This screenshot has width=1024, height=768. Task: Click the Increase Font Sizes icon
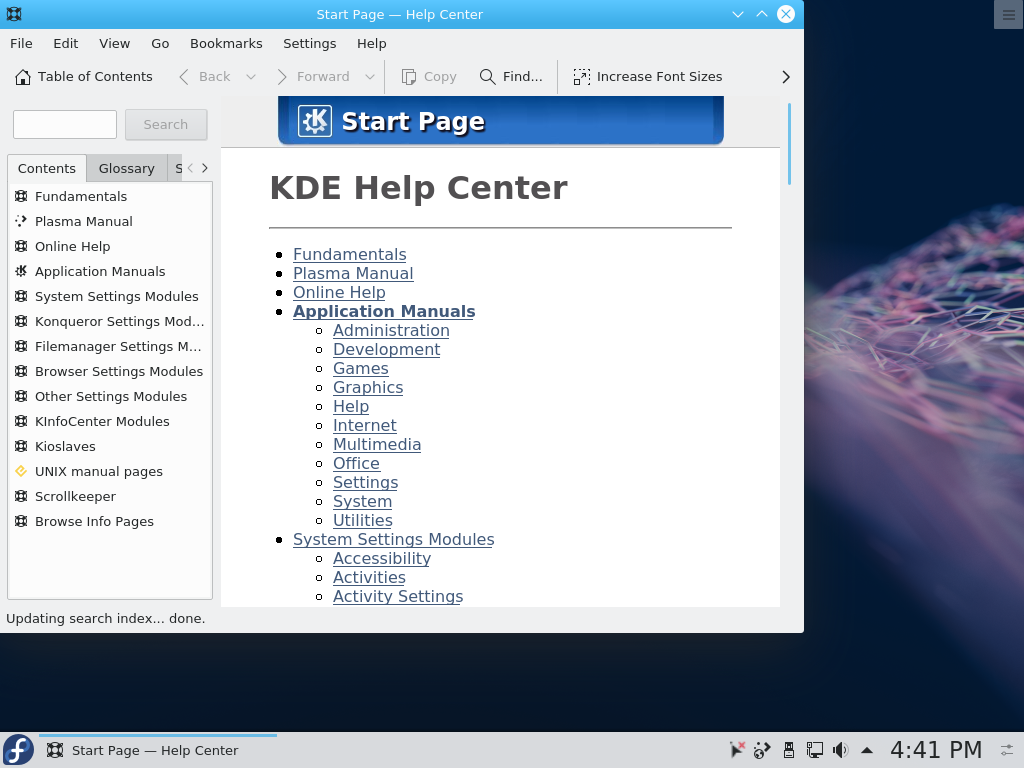[581, 77]
